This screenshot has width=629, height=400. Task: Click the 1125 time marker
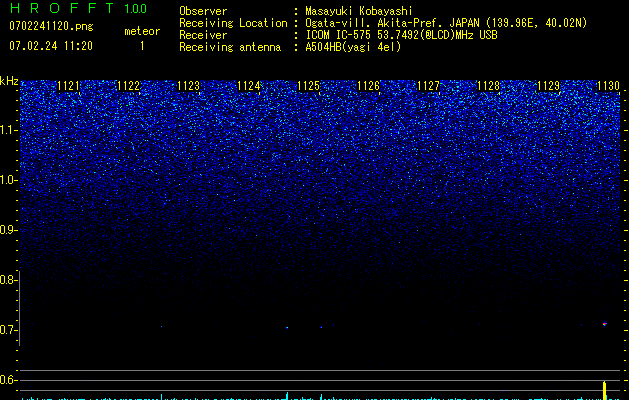click(308, 86)
